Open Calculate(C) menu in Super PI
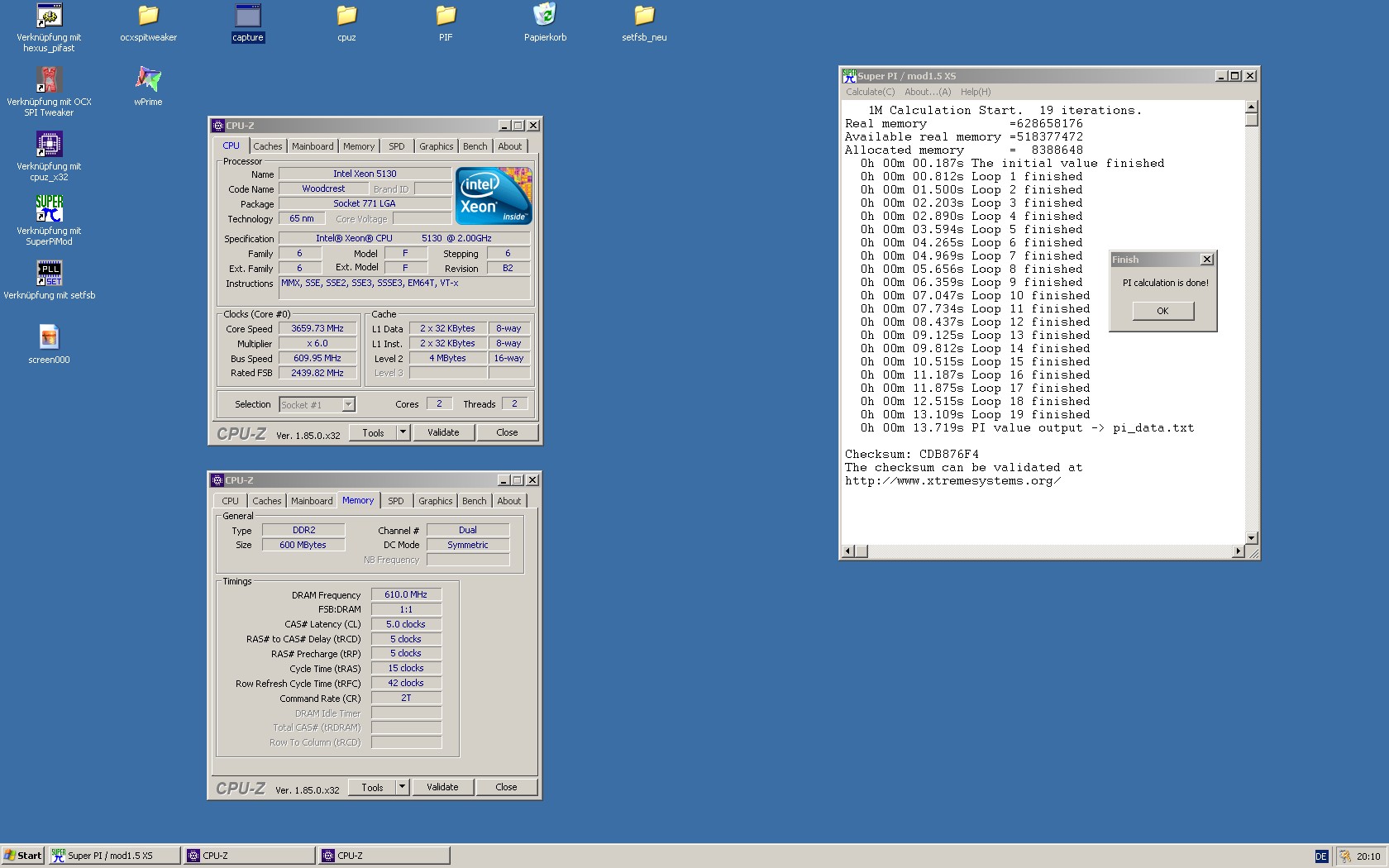 (x=870, y=92)
